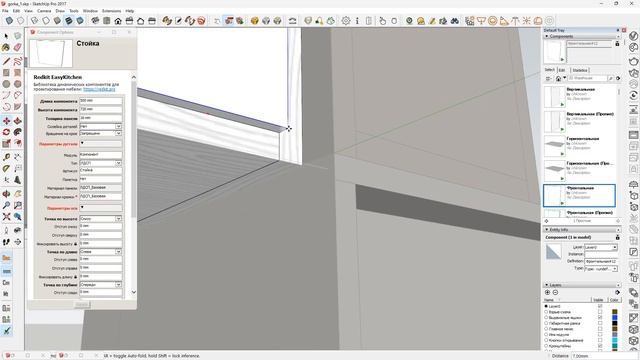Image resolution: width=640 pixels, height=360 pixels.
Task: Pick the Line pencil tool
Action: click(x=6, y=62)
